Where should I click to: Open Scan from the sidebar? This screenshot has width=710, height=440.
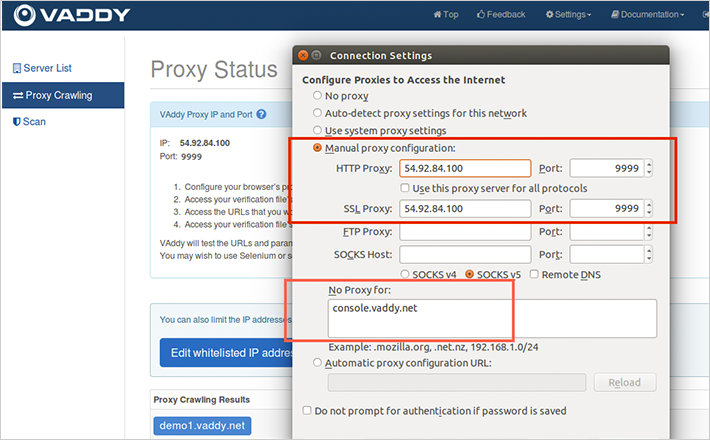point(29,122)
